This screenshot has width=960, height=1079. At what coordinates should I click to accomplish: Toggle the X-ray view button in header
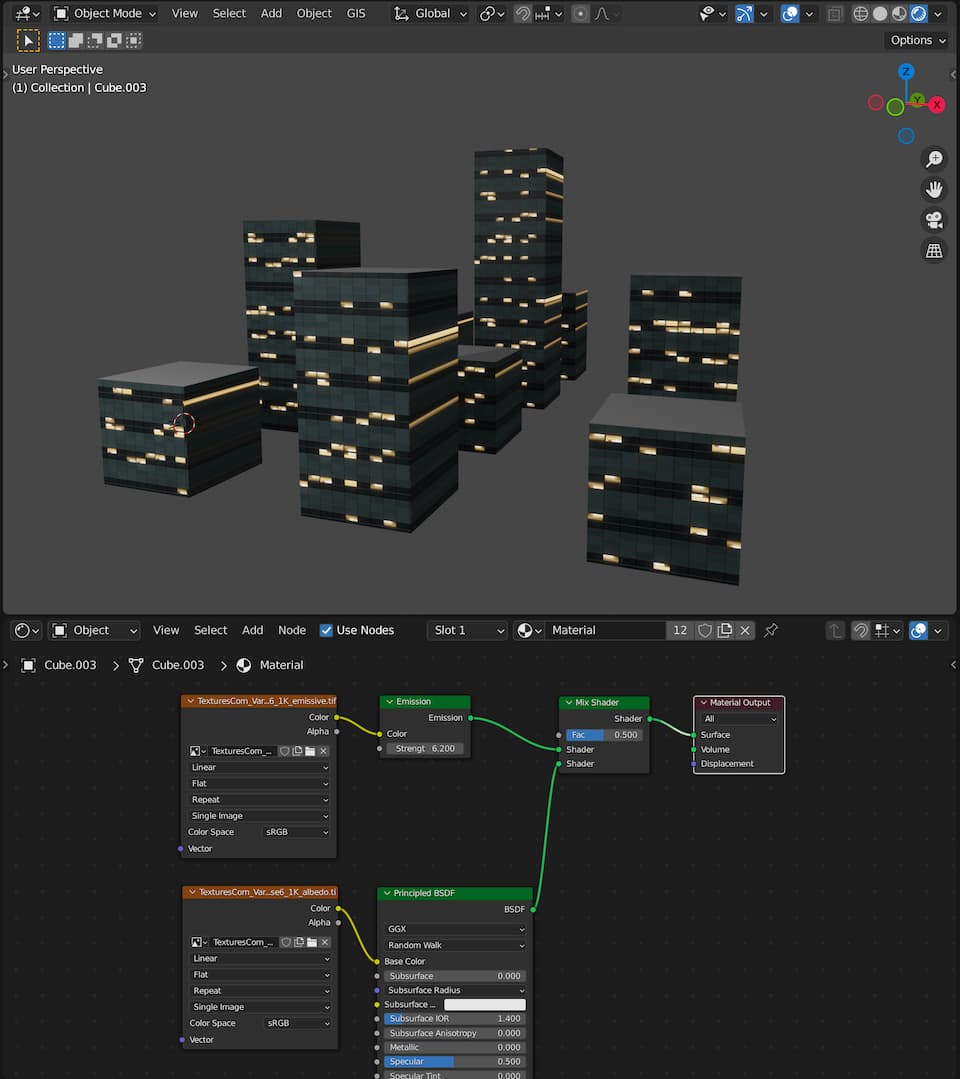point(833,14)
